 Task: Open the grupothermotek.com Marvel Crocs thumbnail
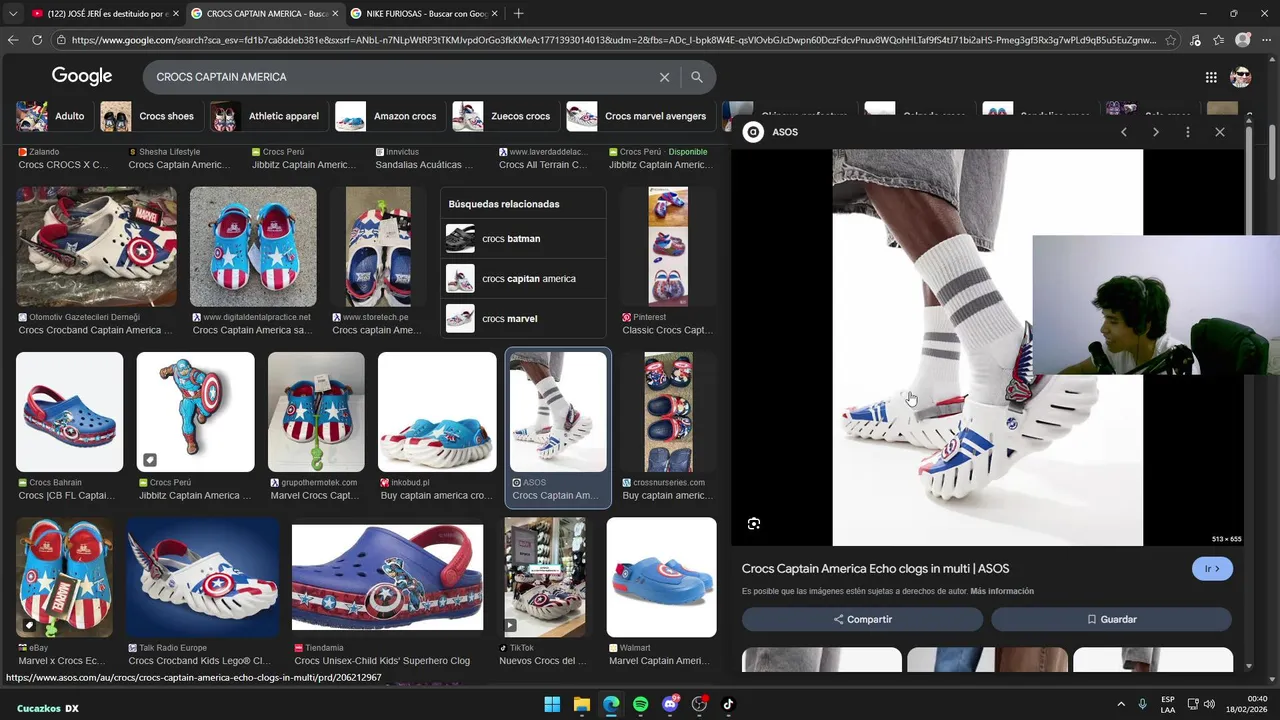[316, 412]
